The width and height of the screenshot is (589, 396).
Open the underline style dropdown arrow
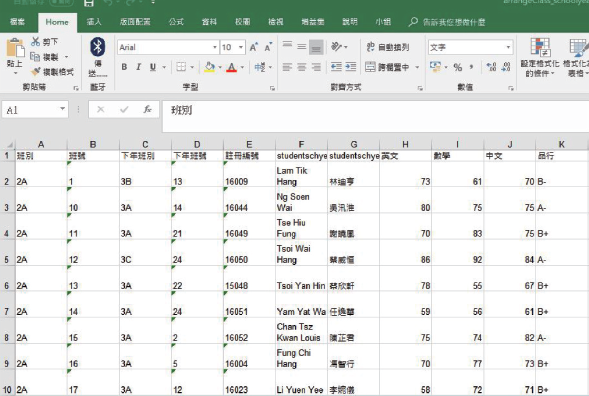pyautogui.click(x=164, y=68)
